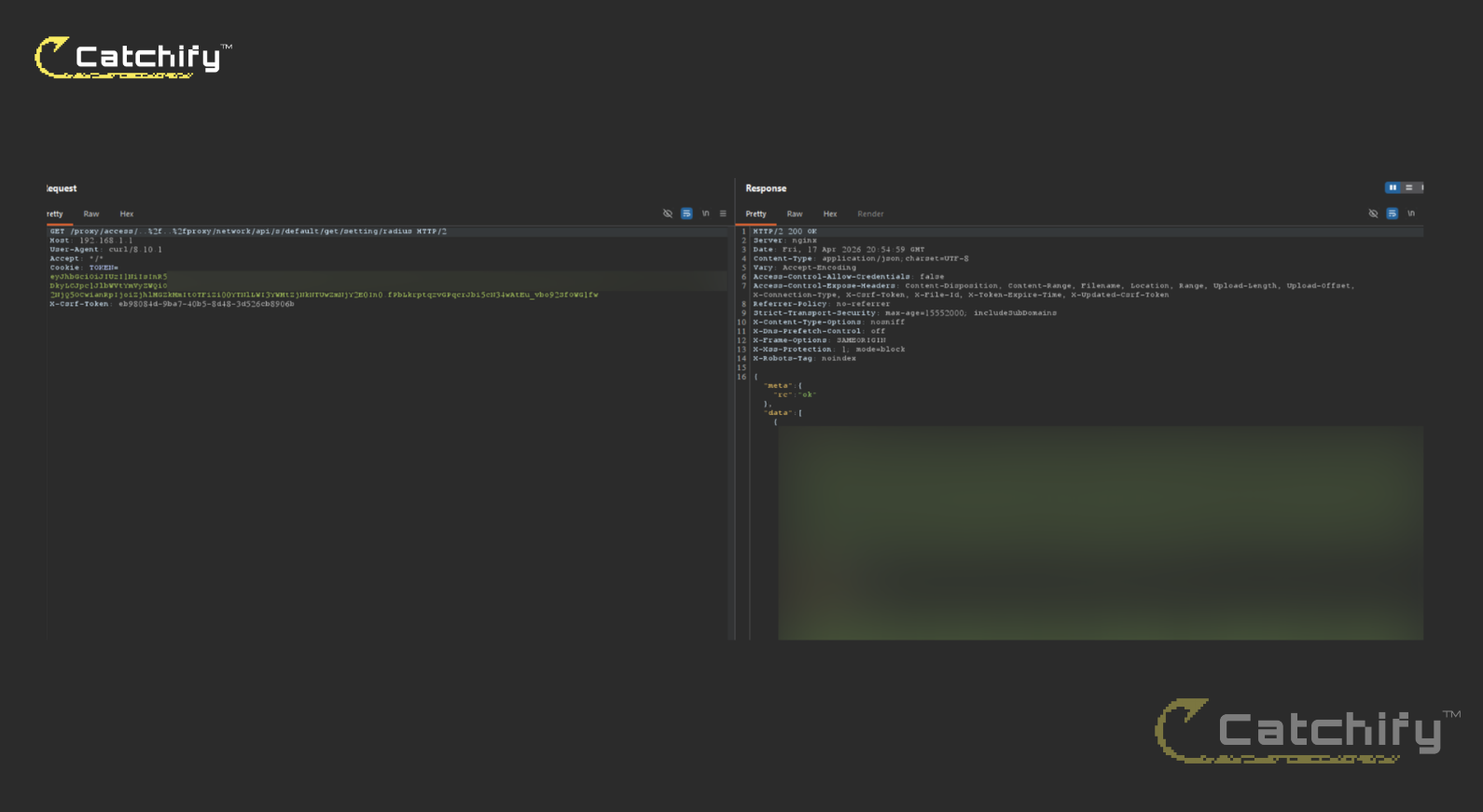Image resolution: width=1483 pixels, height=812 pixels.
Task: Click the Date: Fri, 17 Apr header
Action: (x=839, y=250)
